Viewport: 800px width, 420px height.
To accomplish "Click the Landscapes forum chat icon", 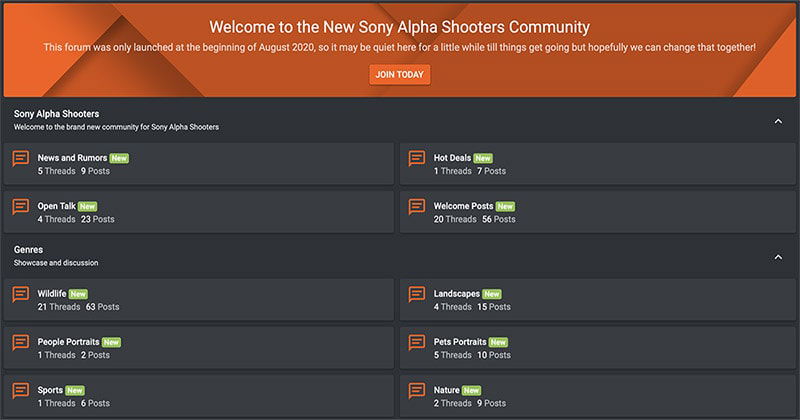I will [x=416, y=295].
